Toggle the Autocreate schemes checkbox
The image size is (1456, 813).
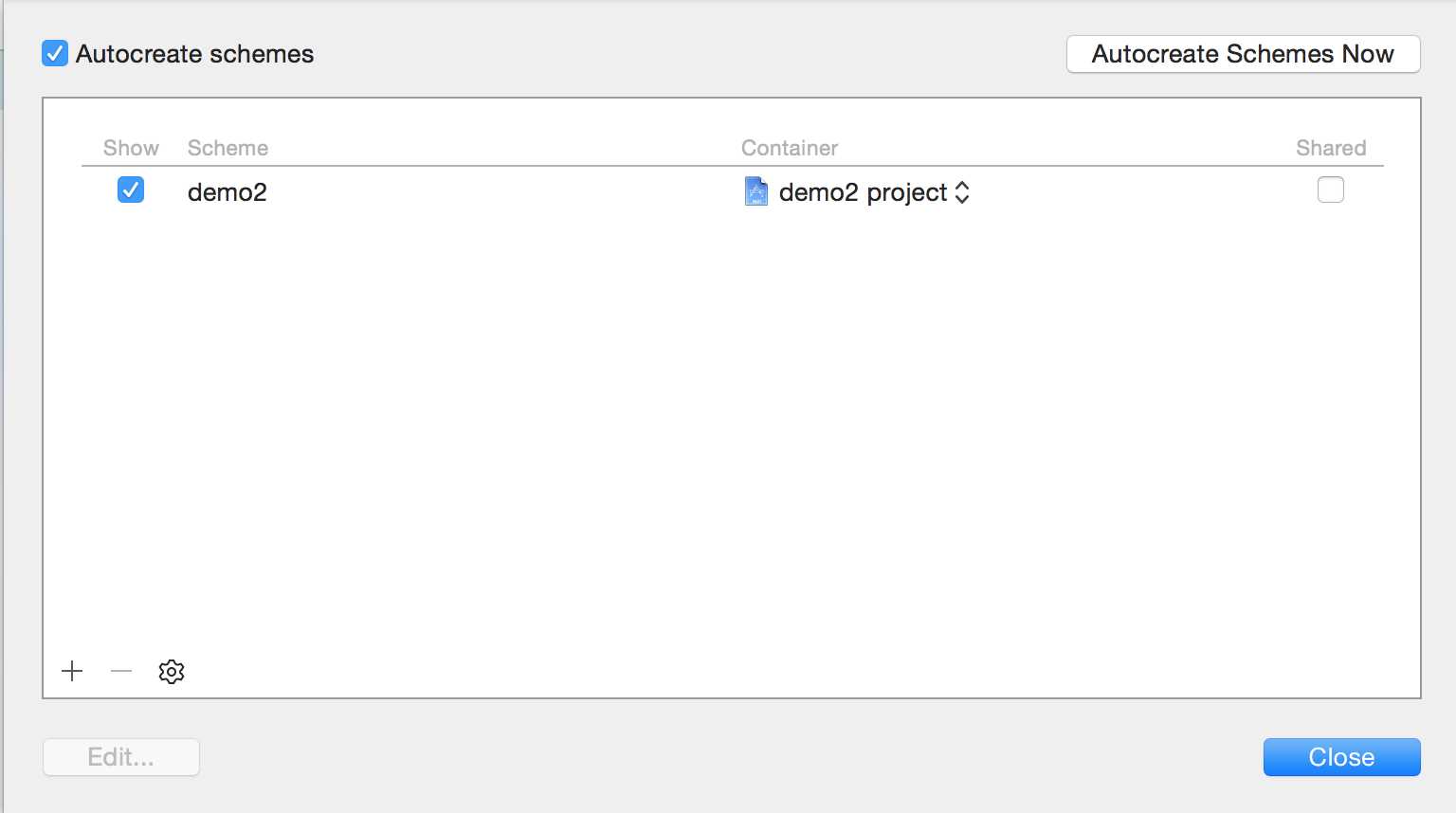click(x=55, y=54)
